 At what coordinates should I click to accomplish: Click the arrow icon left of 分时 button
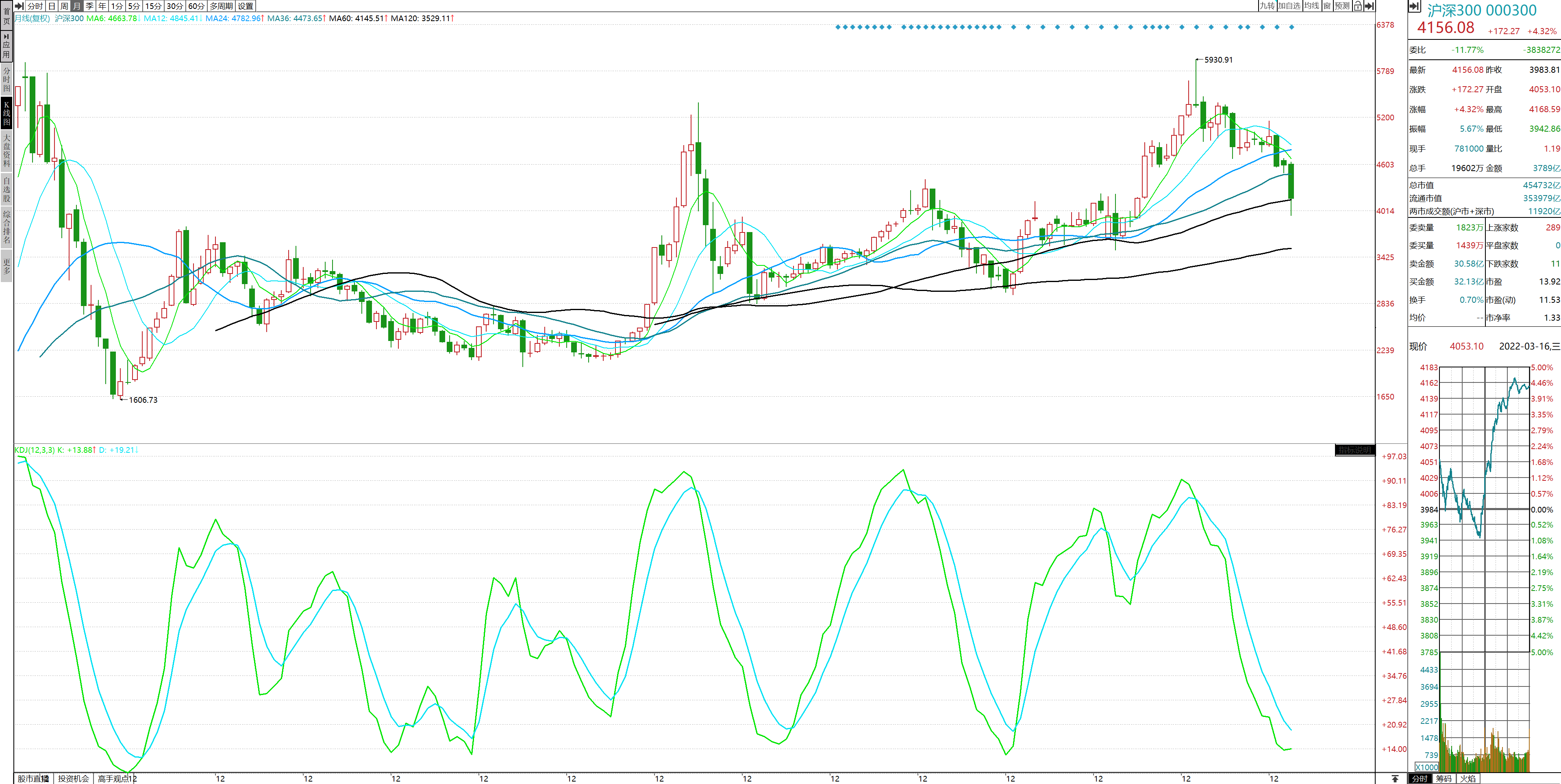[20, 6]
